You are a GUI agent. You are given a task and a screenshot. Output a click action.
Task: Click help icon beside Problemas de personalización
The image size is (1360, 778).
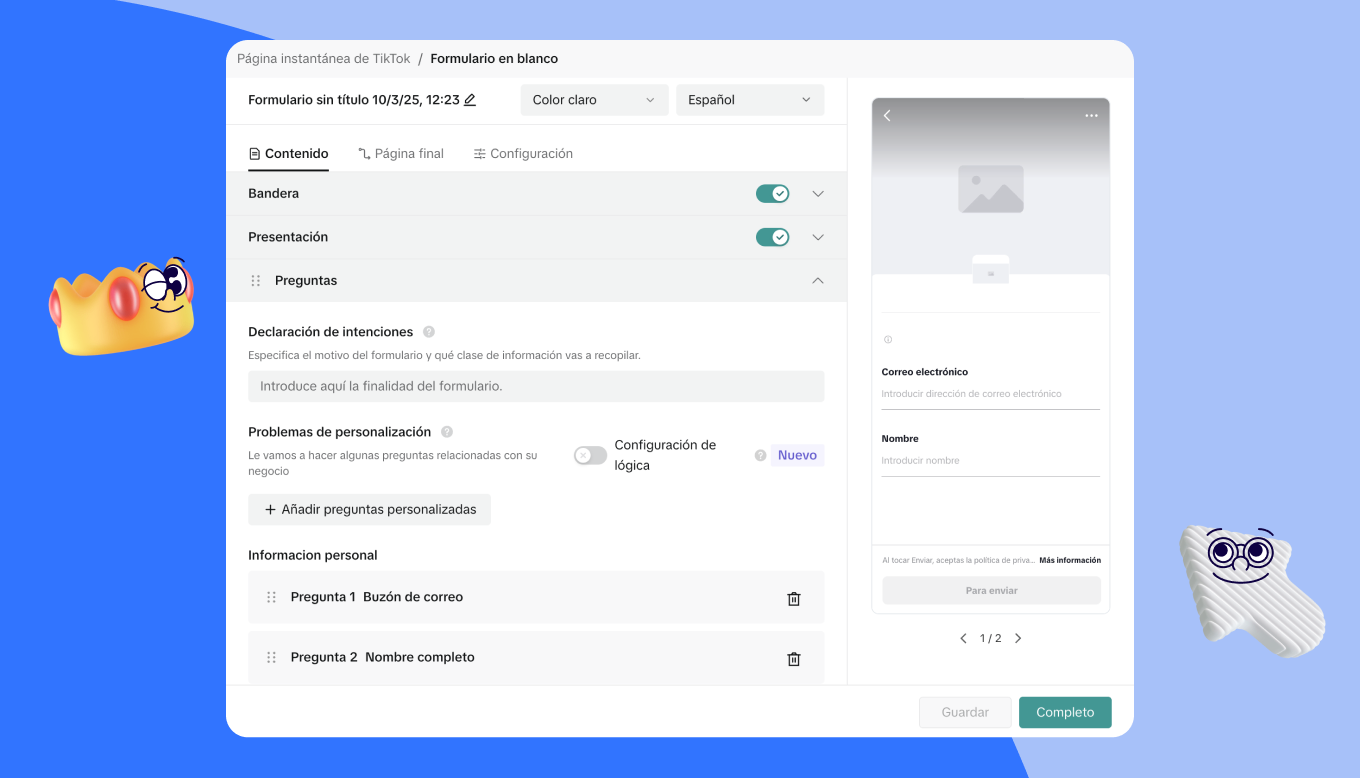(447, 432)
